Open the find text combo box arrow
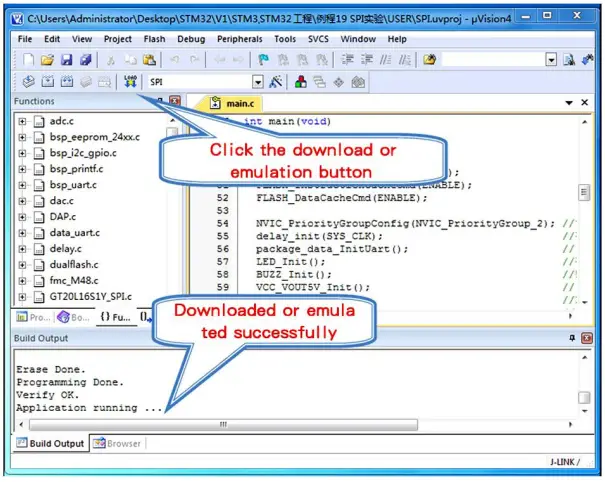The width and height of the screenshot is (605, 482). (551, 60)
